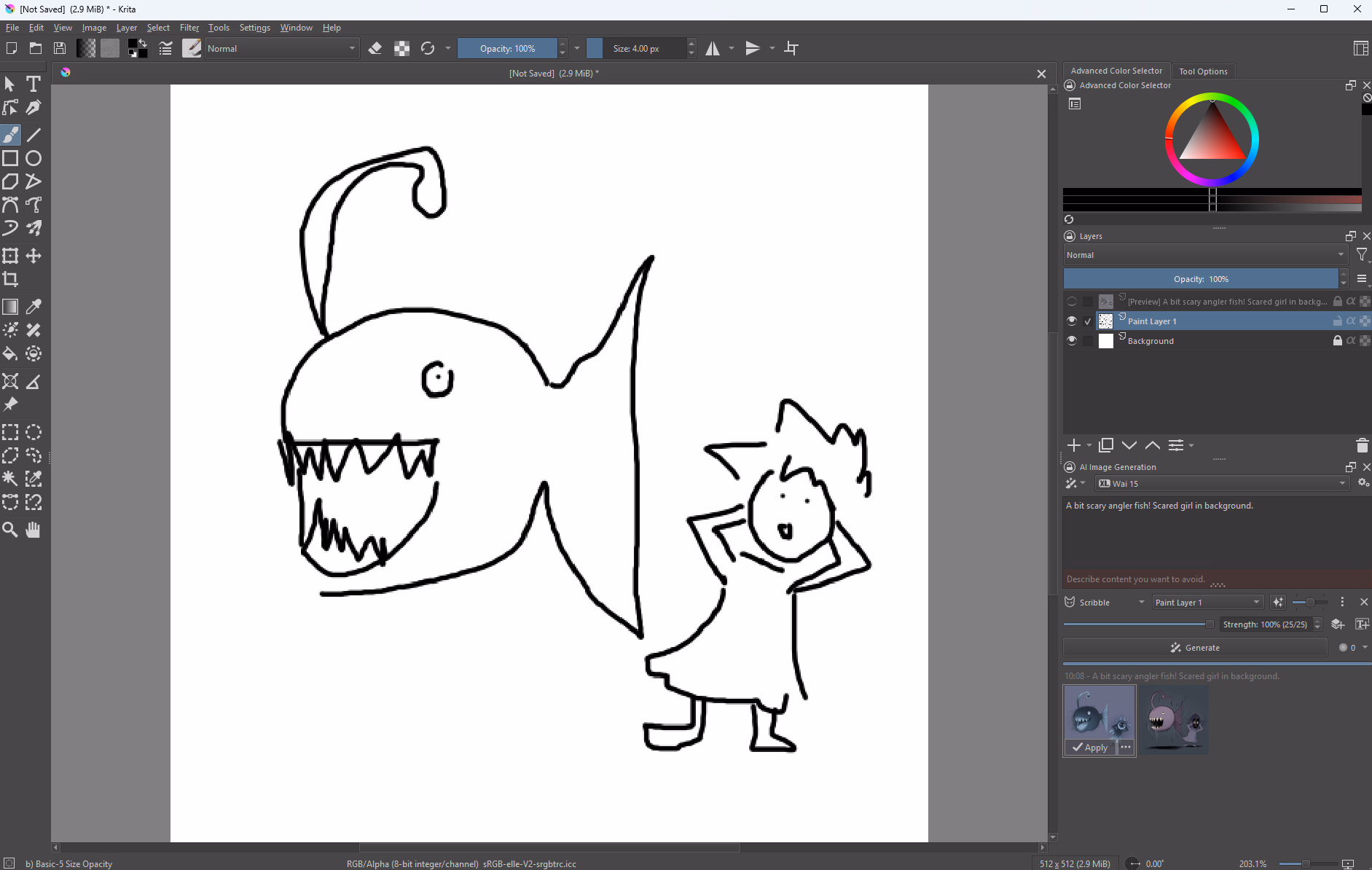Select the Ellipse shape tool

click(x=34, y=158)
